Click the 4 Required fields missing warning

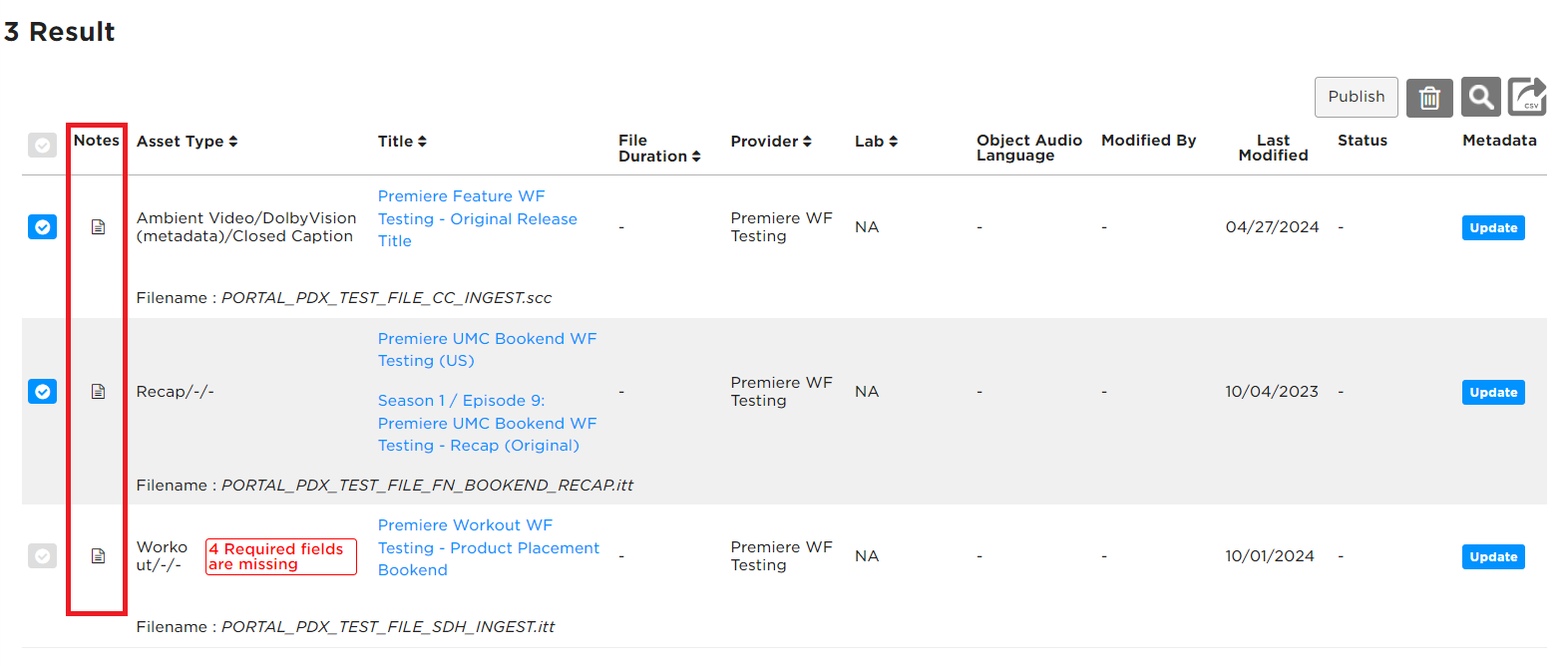pos(280,556)
